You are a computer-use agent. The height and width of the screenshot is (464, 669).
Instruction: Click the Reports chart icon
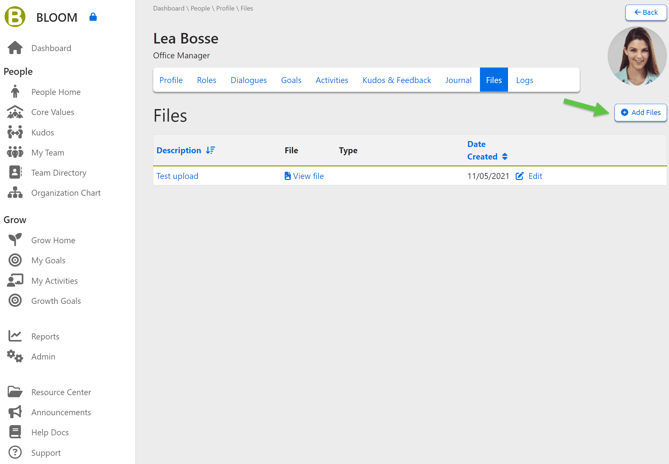tap(15, 336)
